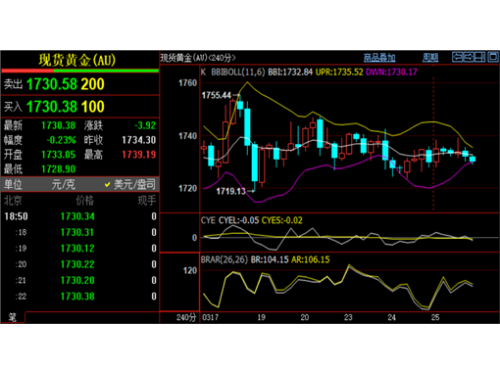Screen dimensions: 500x375
Task: Select the 元/克 unit option
Action: click(63, 184)
